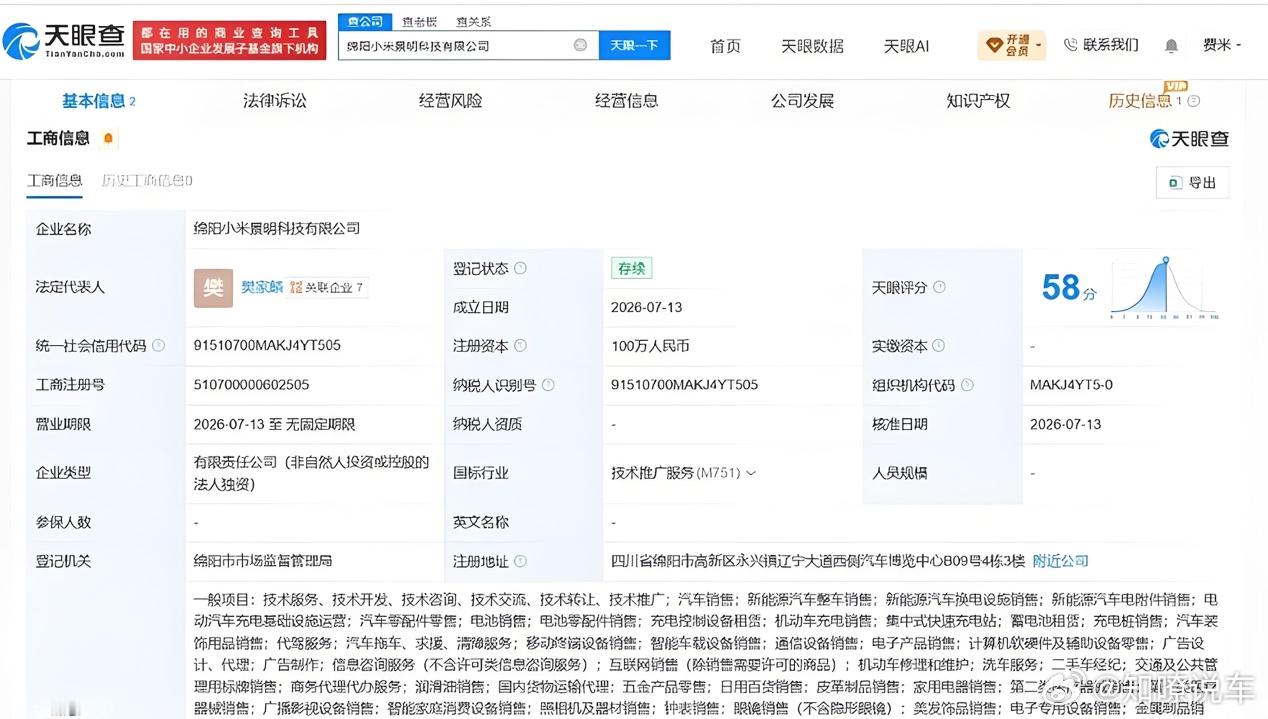Image resolution: width=1268 pixels, height=719 pixels.
Task: Click help icon next to 天眼评分
Action: (x=938, y=287)
